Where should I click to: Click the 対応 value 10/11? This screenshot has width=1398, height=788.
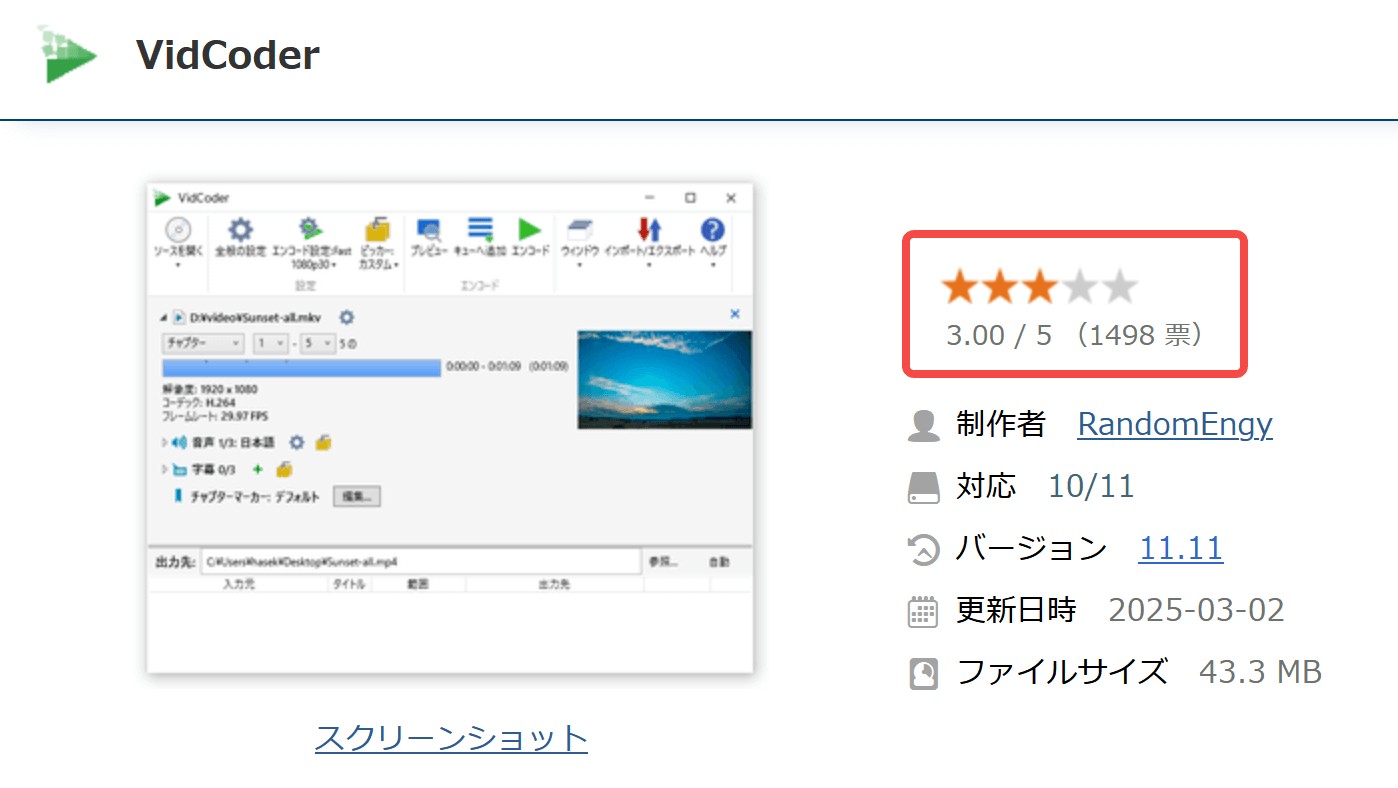coord(1091,487)
